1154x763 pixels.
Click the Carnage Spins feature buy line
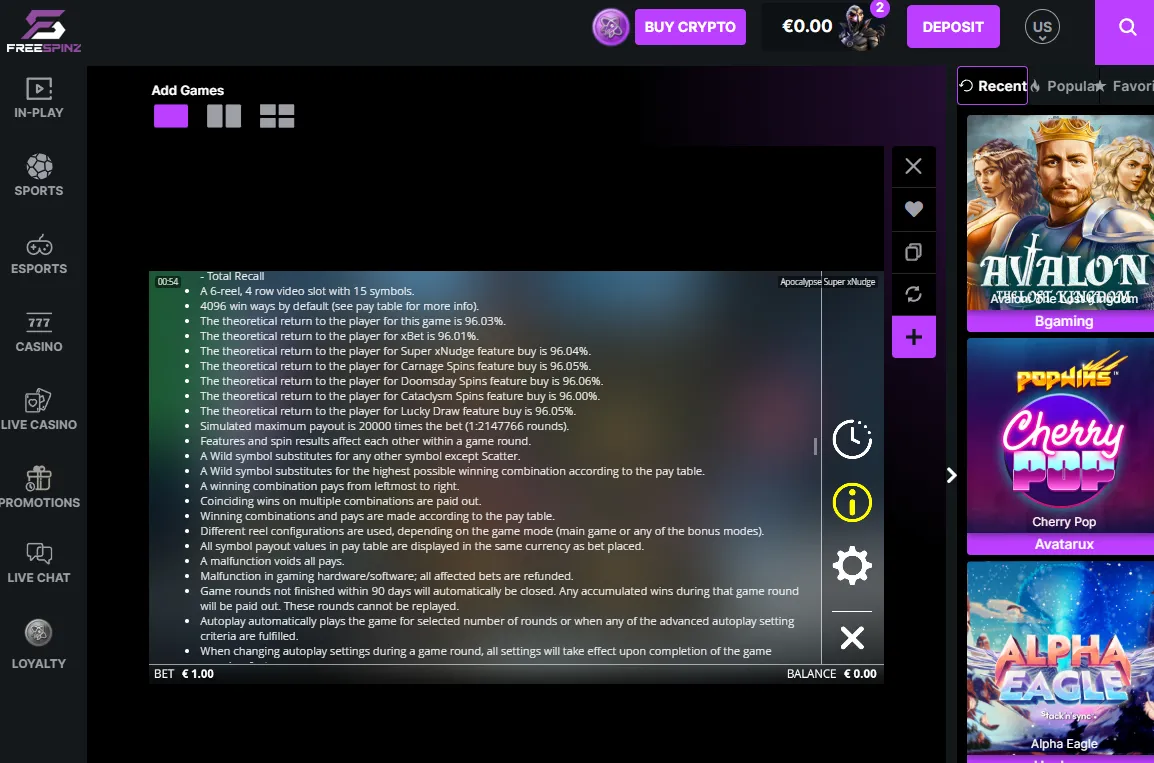tap(395, 366)
